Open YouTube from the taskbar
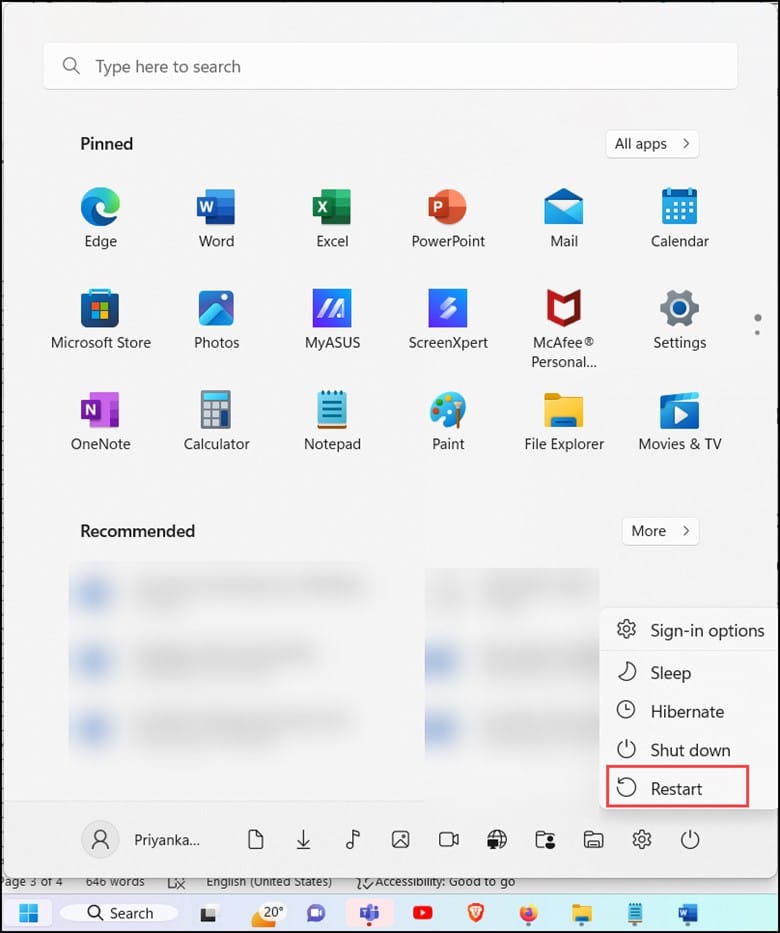This screenshot has height=933, width=780. [422, 913]
